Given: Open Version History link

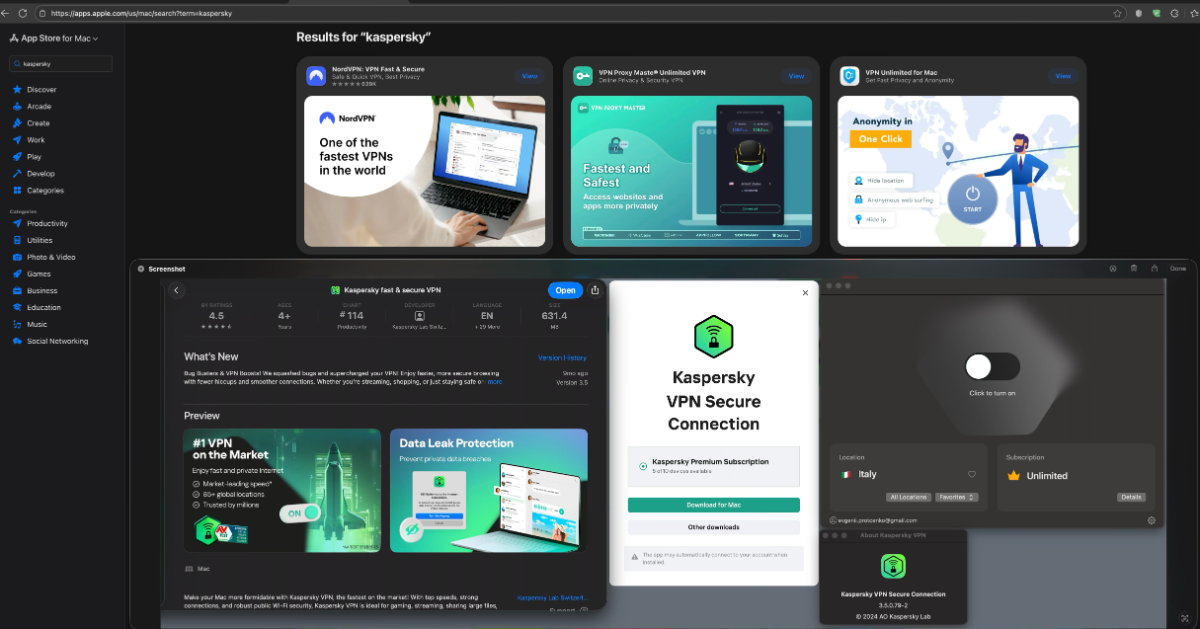Looking at the screenshot, I should pyautogui.click(x=562, y=357).
